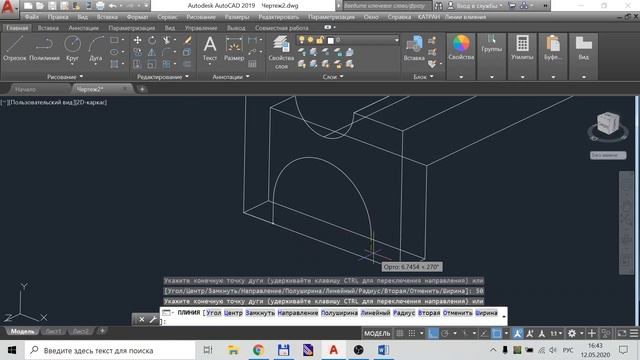Switch to the Лист1 layout tab
Image resolution: width=640 pixels, height=360 pixels.
coord(53,331)
